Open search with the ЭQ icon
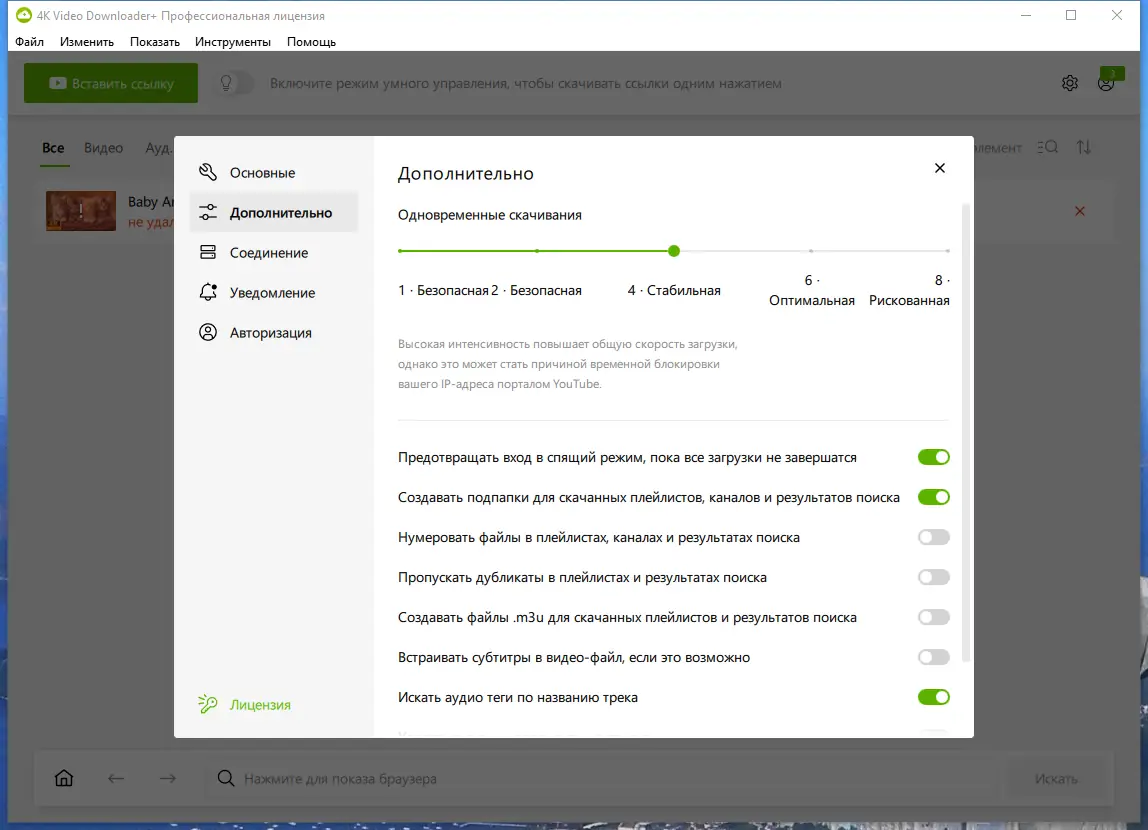Screen dimensions: 1148x830 [x=1046, y=147]
